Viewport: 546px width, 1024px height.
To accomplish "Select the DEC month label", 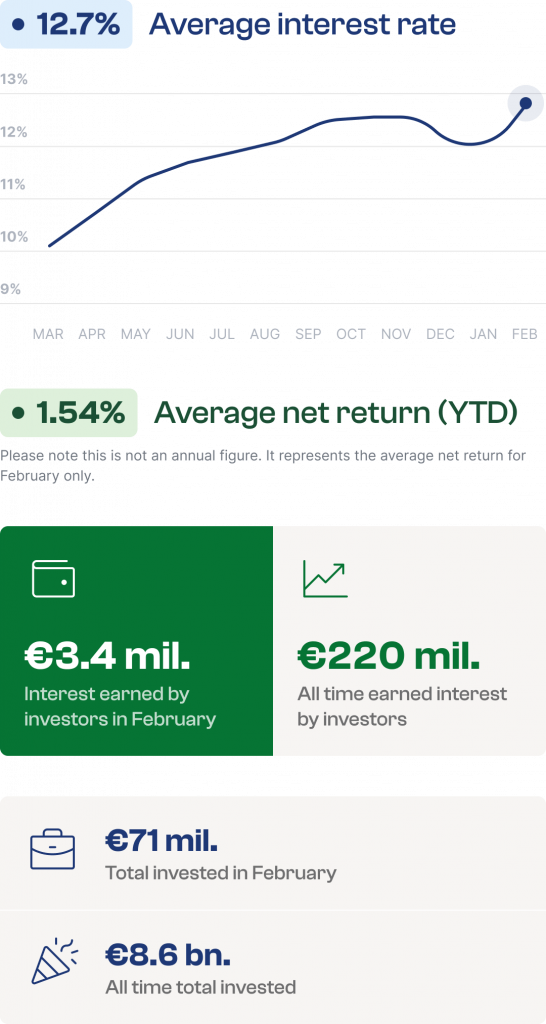I will pos(440,334).
